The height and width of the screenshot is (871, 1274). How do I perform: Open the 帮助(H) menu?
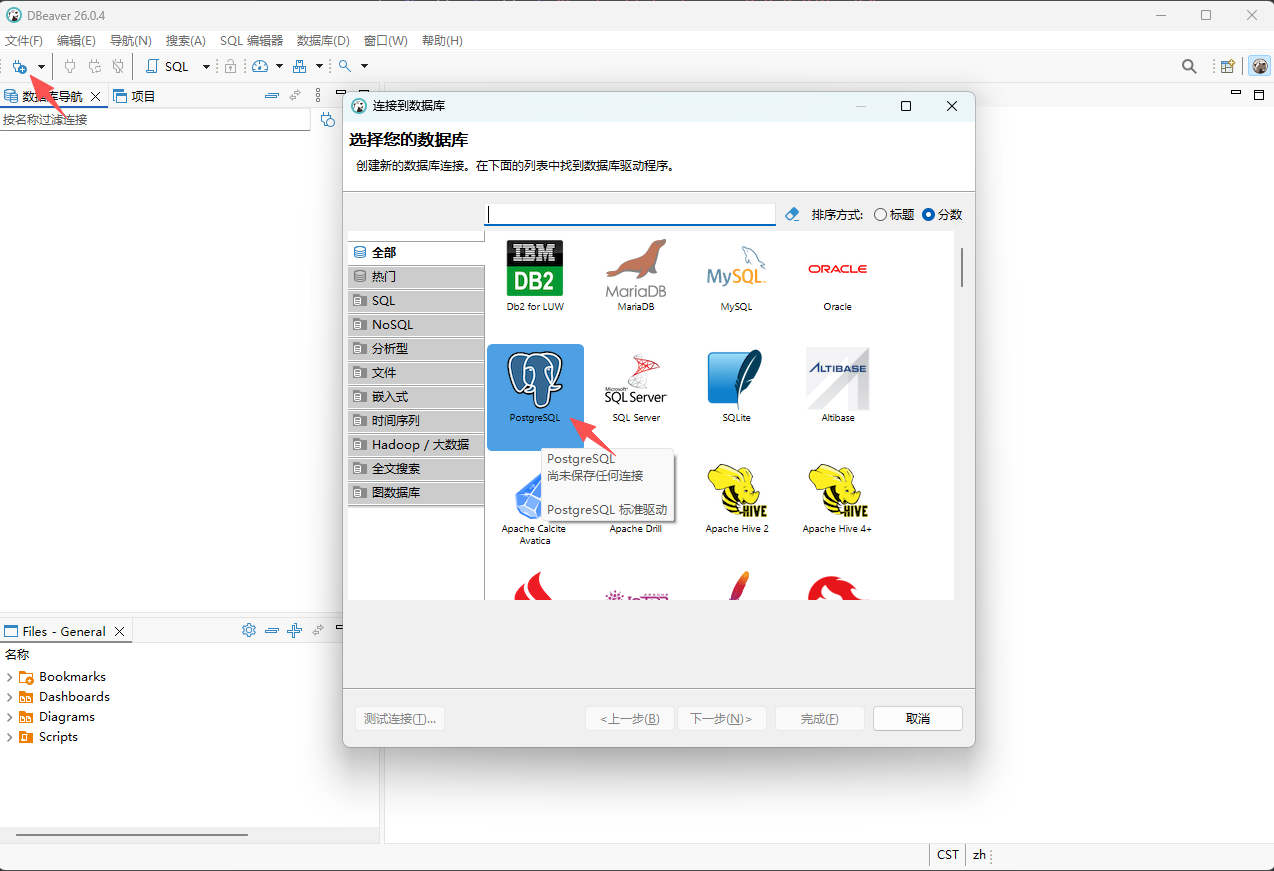pos(442,41)
